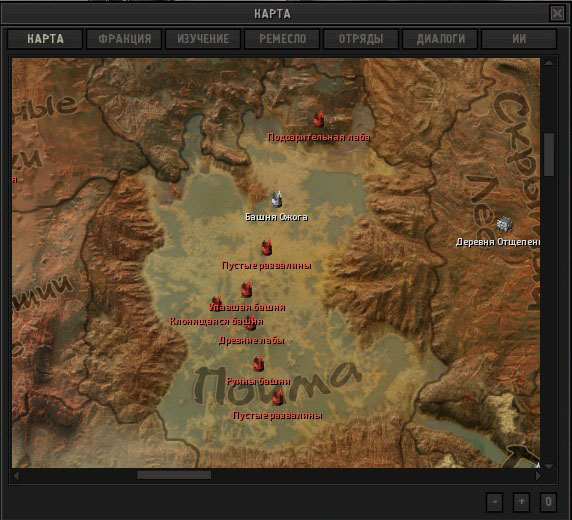The width and height of the screenshot is (572, 520).
Task: Click the Пустые развалины marker below Башня Ожога
Action: (x=267, y=247)
